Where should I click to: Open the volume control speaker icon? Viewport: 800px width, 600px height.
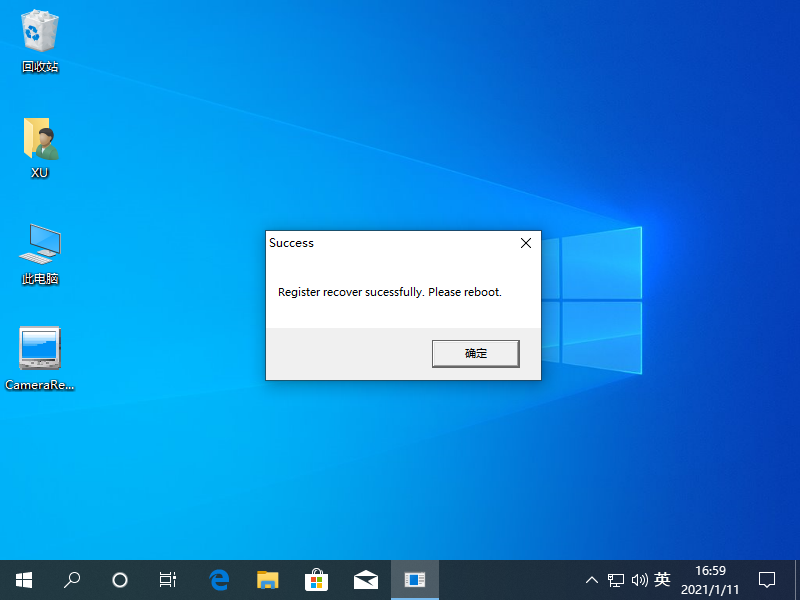[640, 579]
